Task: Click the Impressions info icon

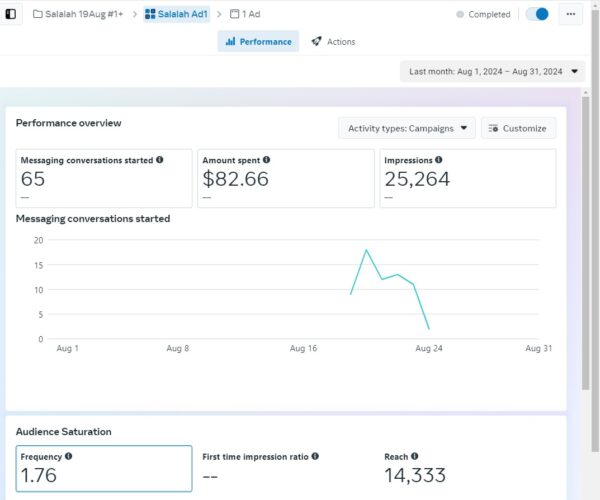Action: tap(438, 159)
